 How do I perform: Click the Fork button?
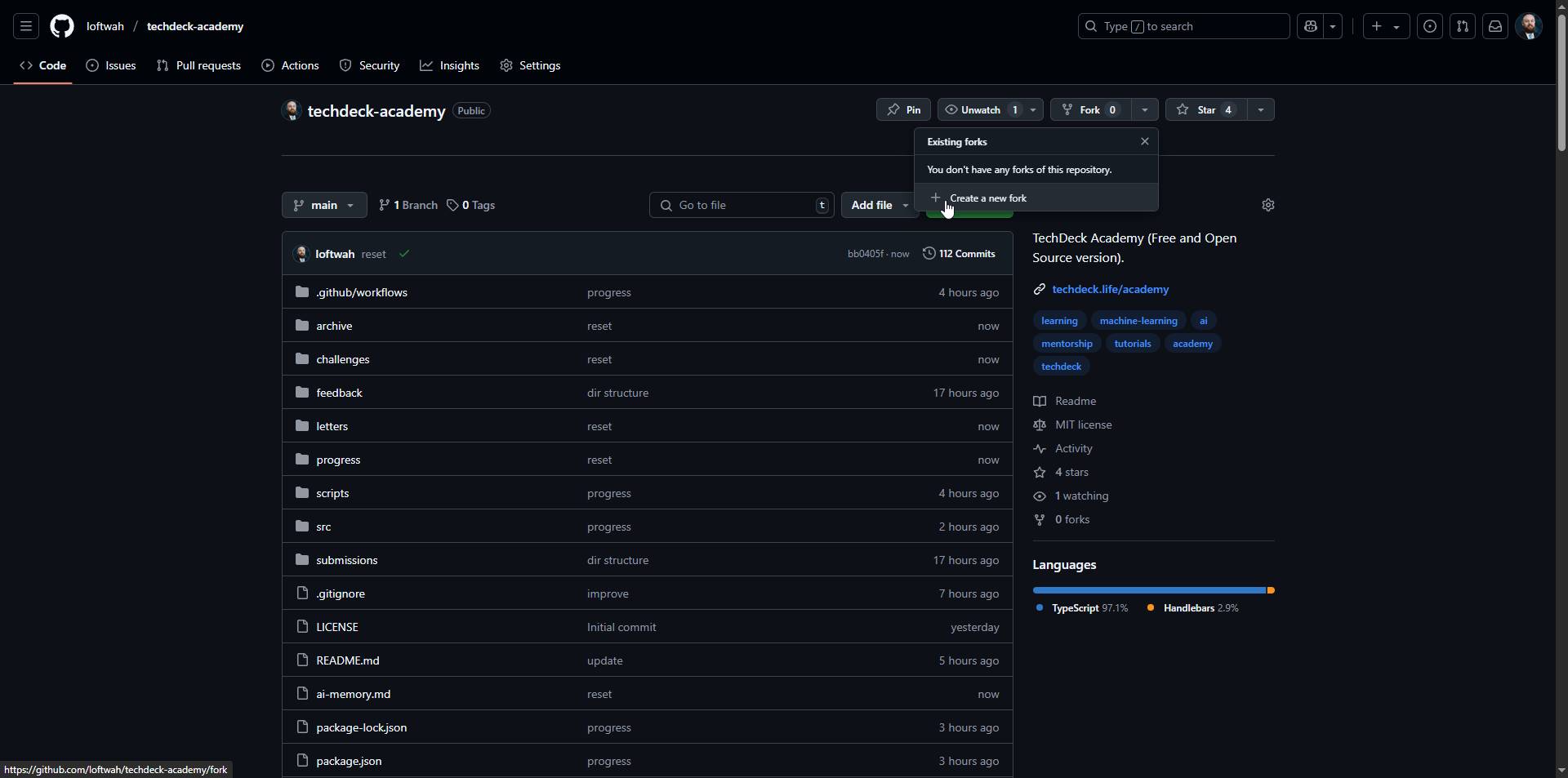pyautogui.click(x=1091, y=109)
